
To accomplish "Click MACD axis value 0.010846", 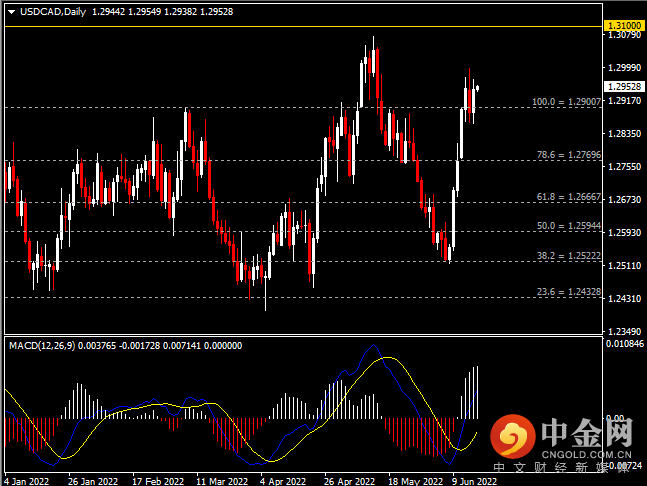I will pyautogui.click(x=625, y=343).
